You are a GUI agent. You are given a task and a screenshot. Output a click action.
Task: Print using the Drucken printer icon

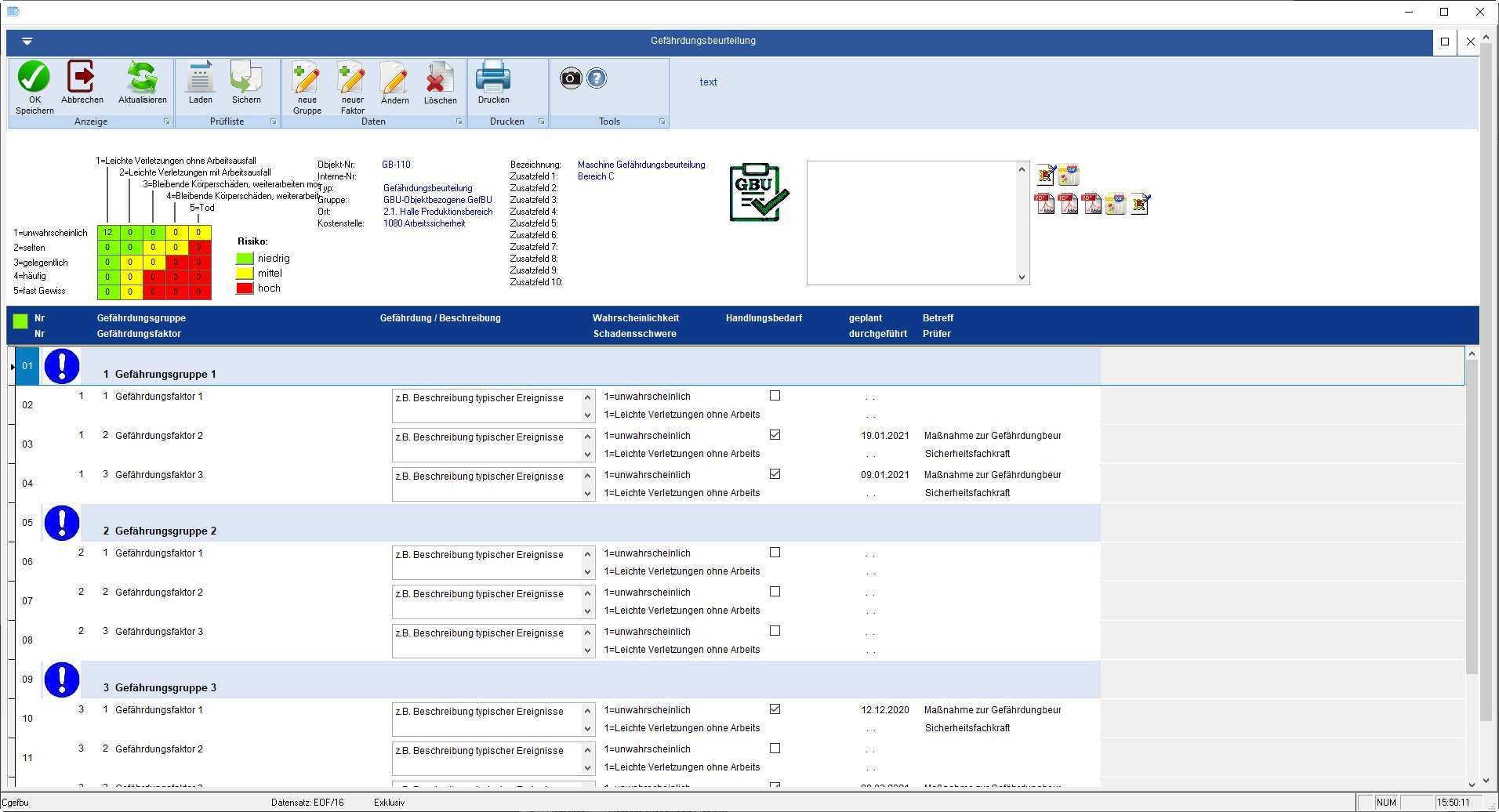(x=493, y=77)
